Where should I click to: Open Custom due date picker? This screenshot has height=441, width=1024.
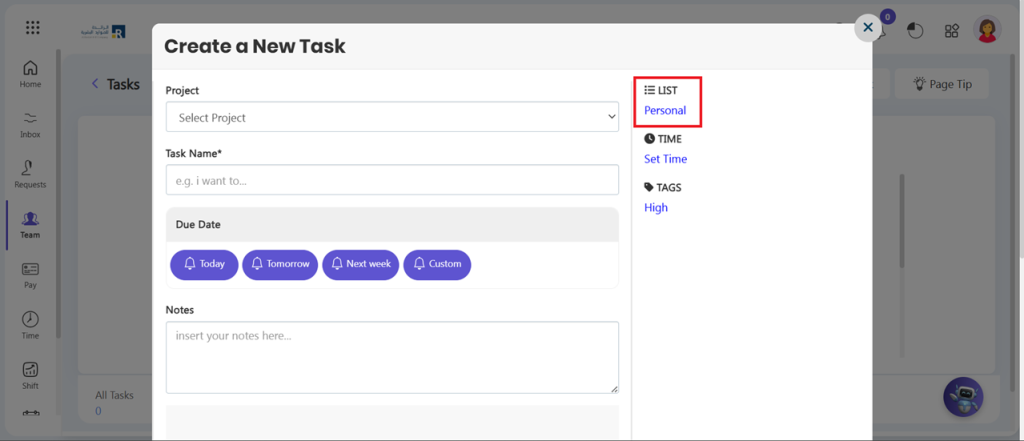437,264
